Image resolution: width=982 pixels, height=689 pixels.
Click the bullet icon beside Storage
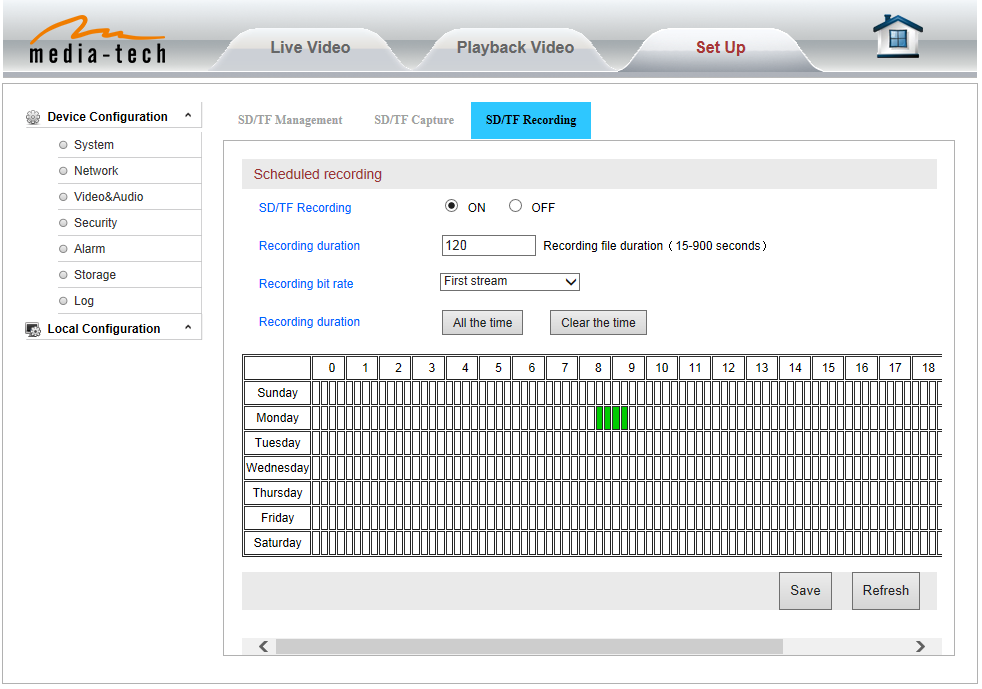click(x=63, y=275)
